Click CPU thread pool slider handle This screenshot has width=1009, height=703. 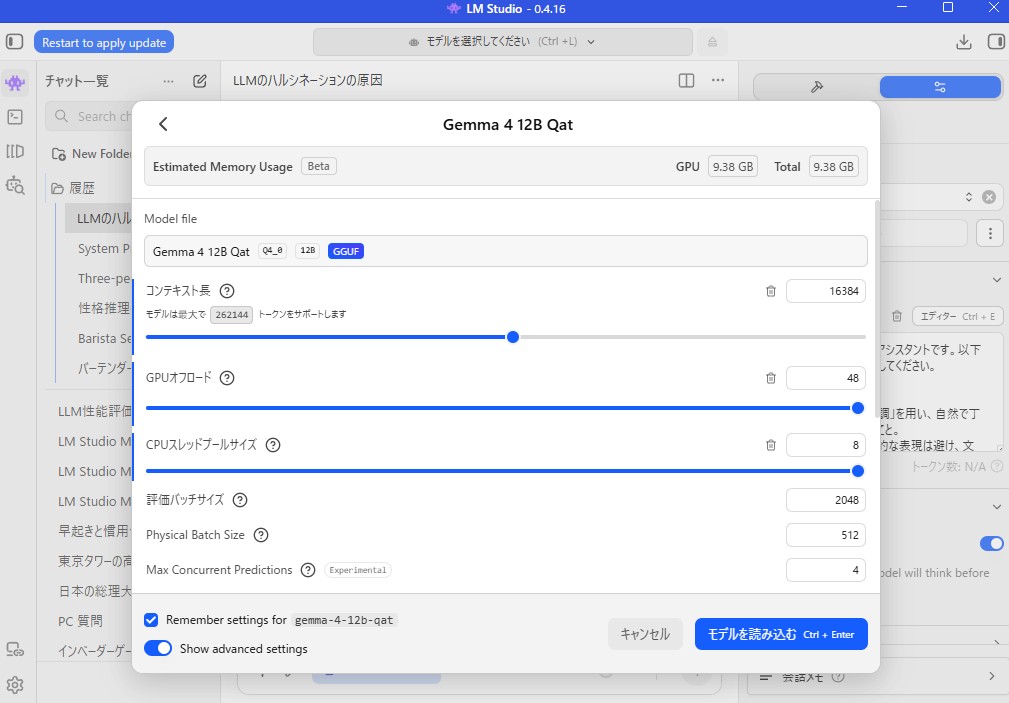pos(858,471)
